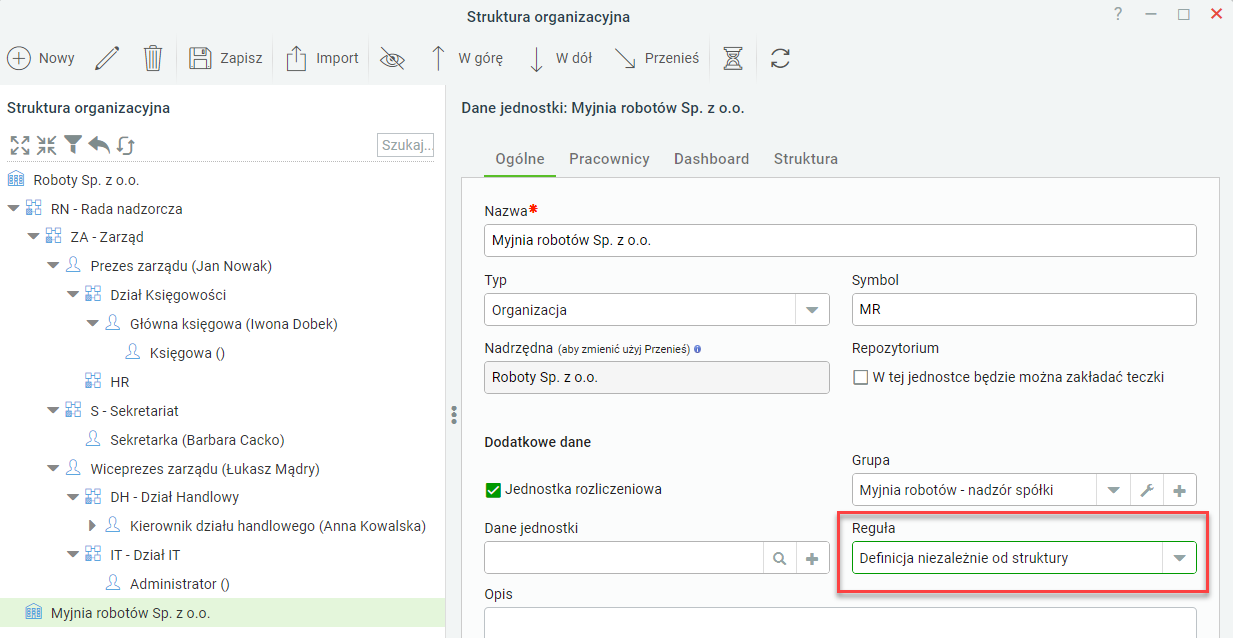
Task: Click the person icon of Sekretarka row
Action: (94, 439)
